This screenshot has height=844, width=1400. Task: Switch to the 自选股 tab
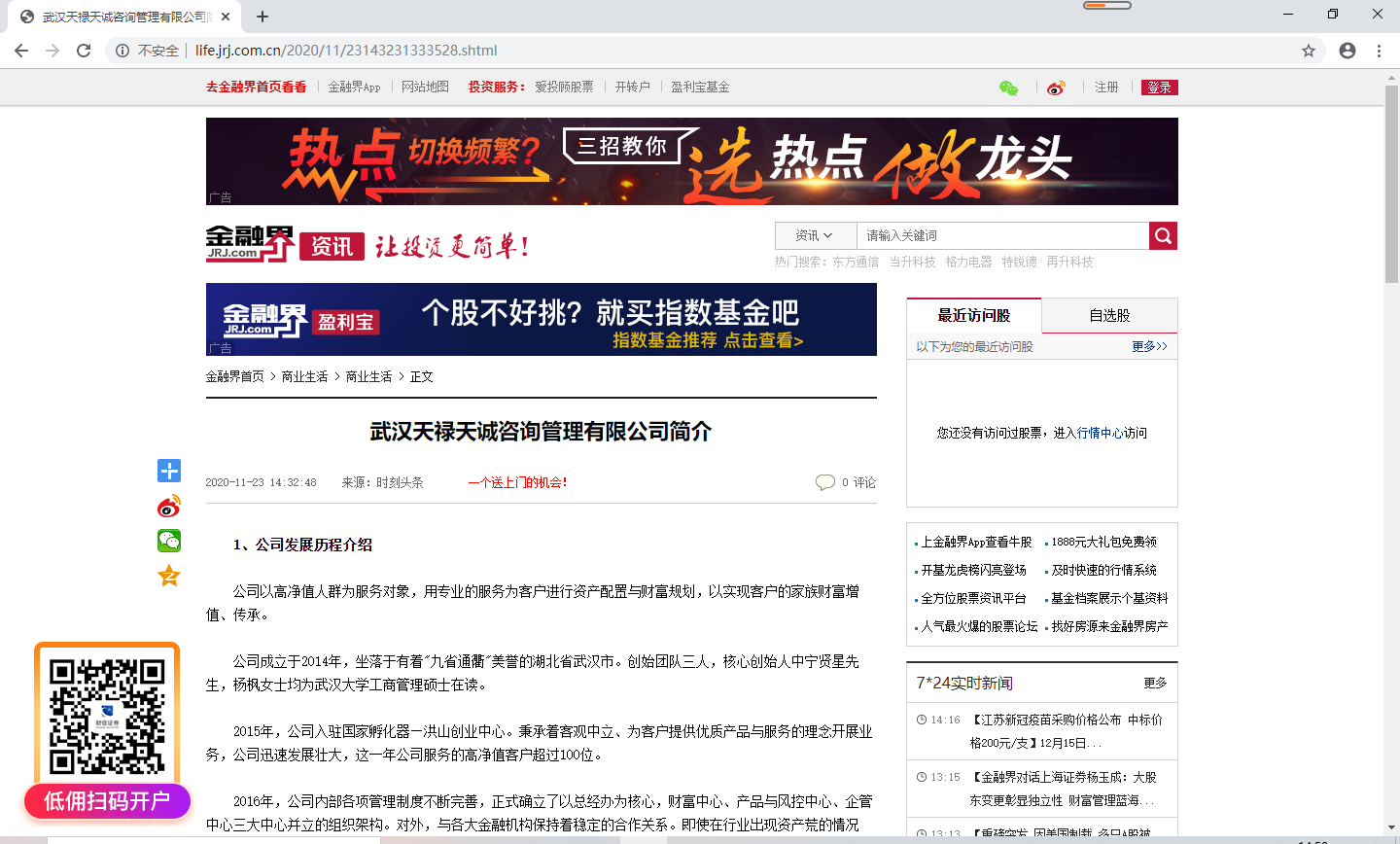pos(1109,315)
